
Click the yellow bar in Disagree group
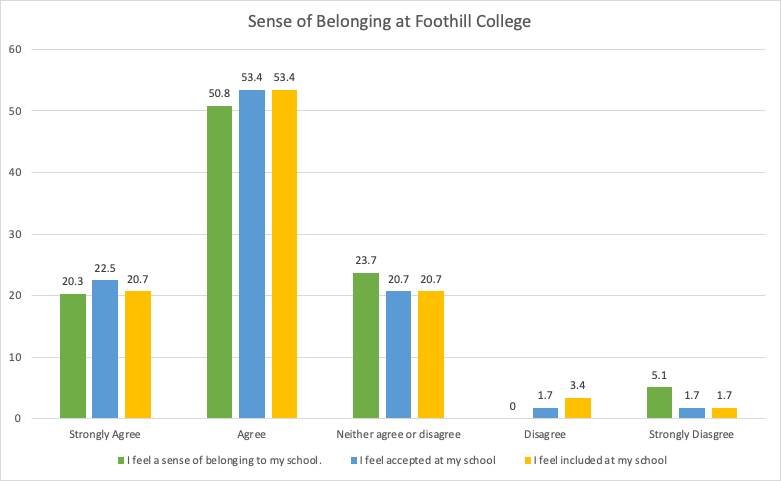[x=578, y=408]
